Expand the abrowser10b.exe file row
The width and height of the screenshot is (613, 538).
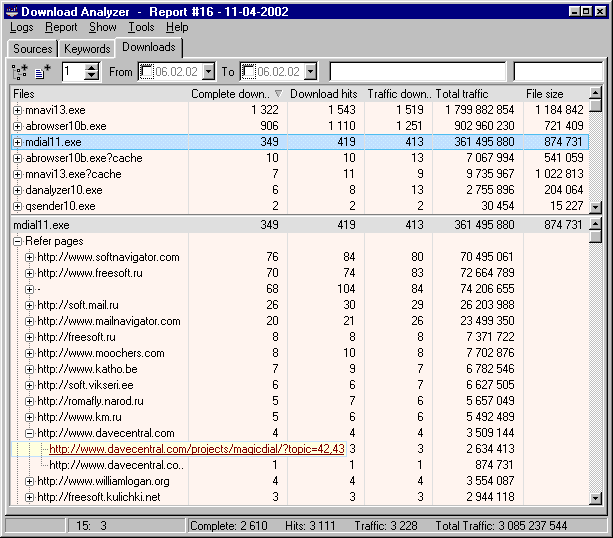[x=17, y=126]
